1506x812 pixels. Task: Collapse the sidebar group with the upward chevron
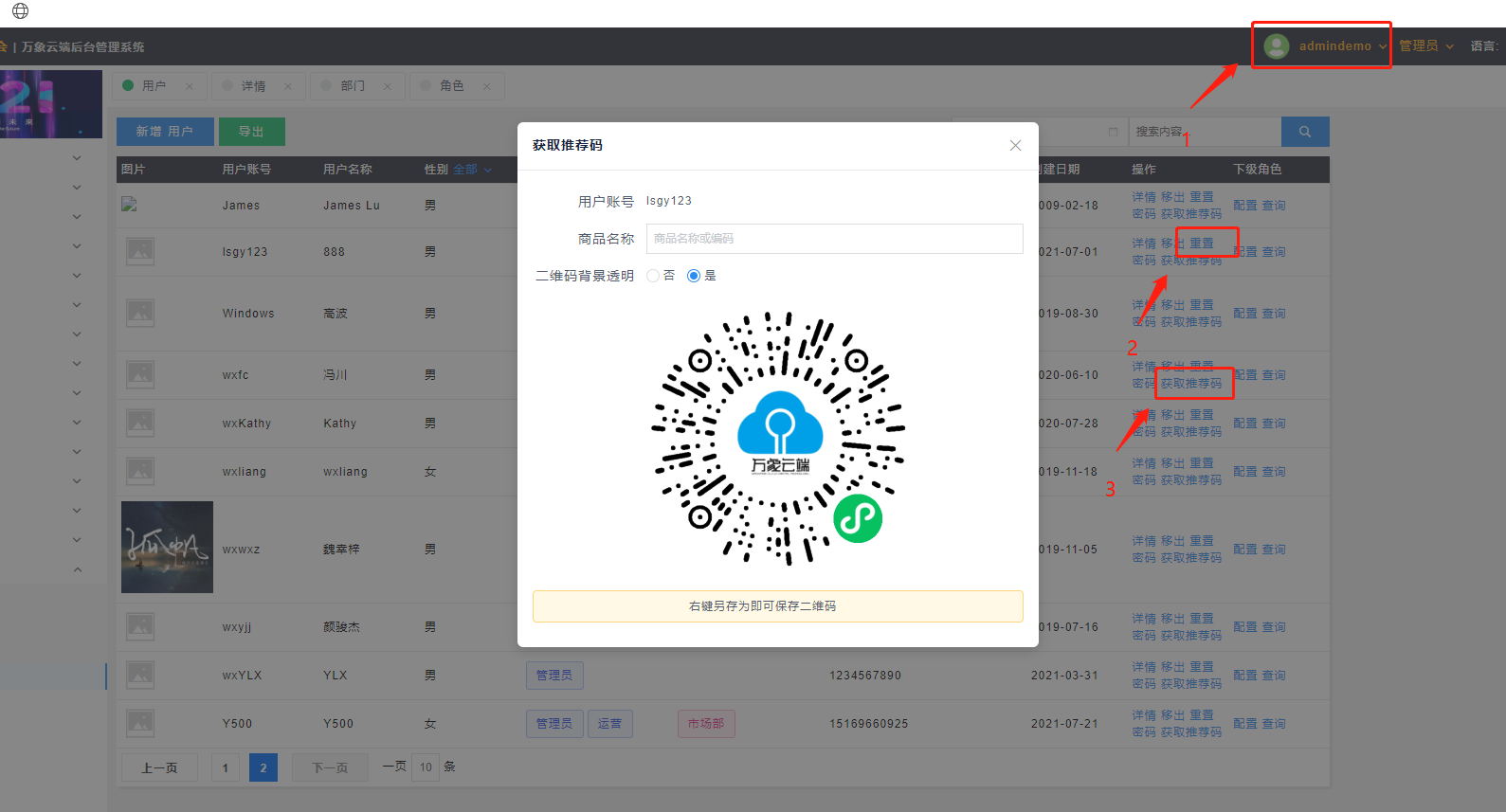point(78,569)
